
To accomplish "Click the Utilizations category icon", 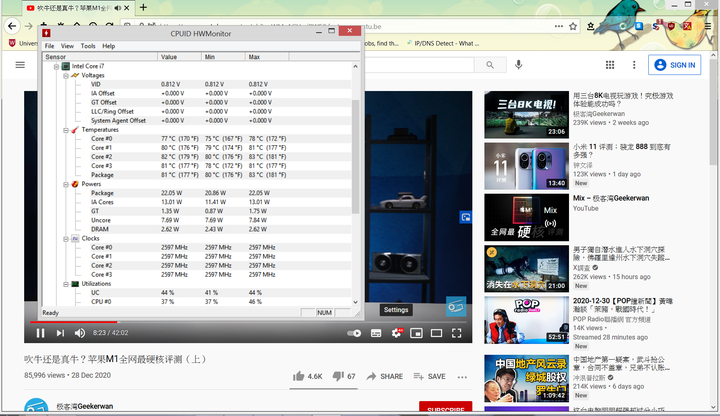I will click(75, 284).
